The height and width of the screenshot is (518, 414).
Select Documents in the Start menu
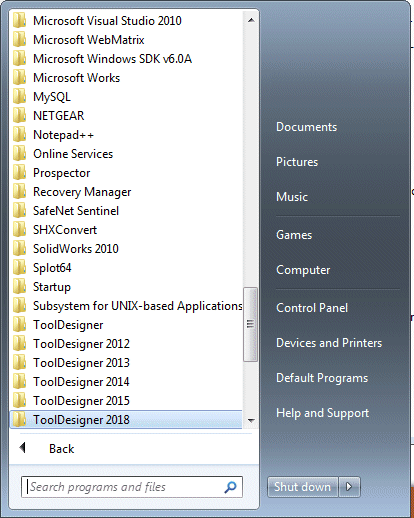[306, 127]
